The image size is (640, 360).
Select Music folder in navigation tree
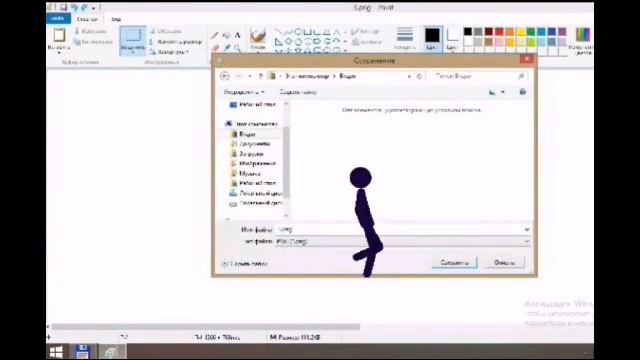[245, 173]
